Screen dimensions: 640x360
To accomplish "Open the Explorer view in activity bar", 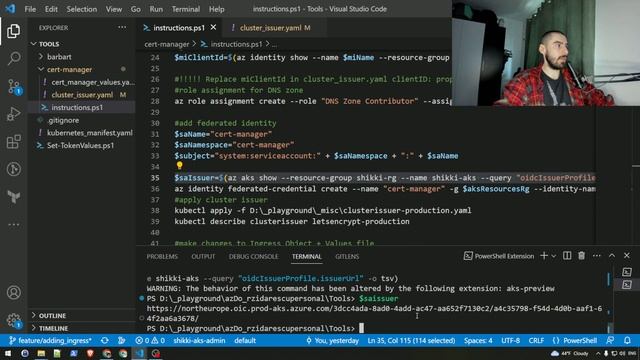I will click(x=13, y=31).
